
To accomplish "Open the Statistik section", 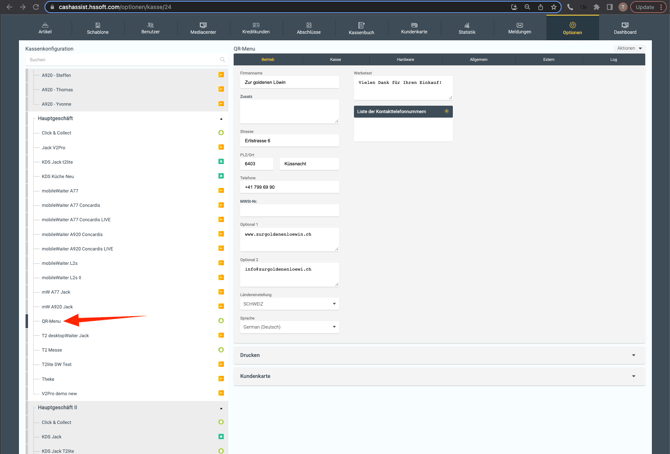I will (x=467, y=28).
